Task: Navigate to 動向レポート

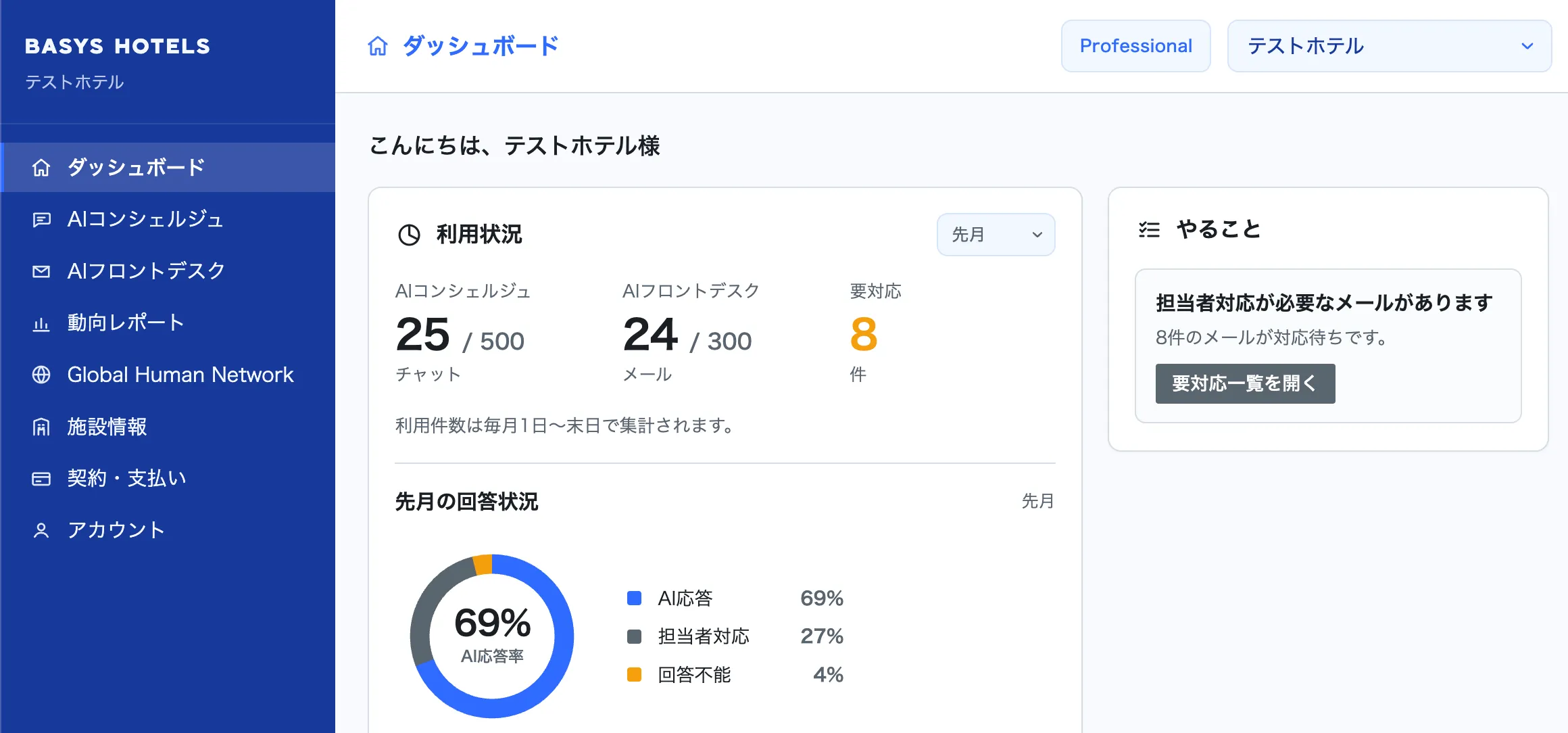Action: [168, 323]
